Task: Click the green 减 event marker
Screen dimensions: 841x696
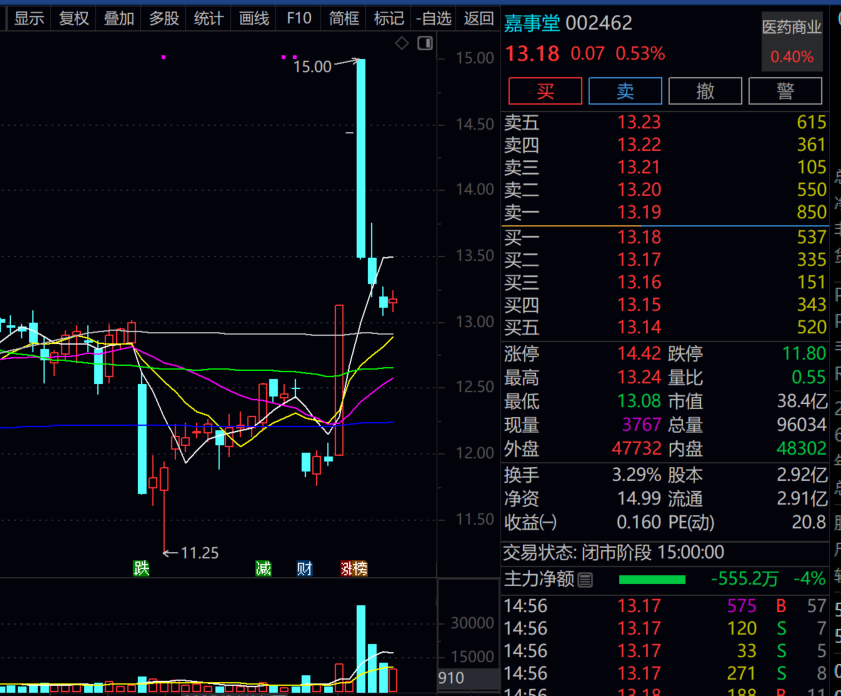Action: [263, 568]
